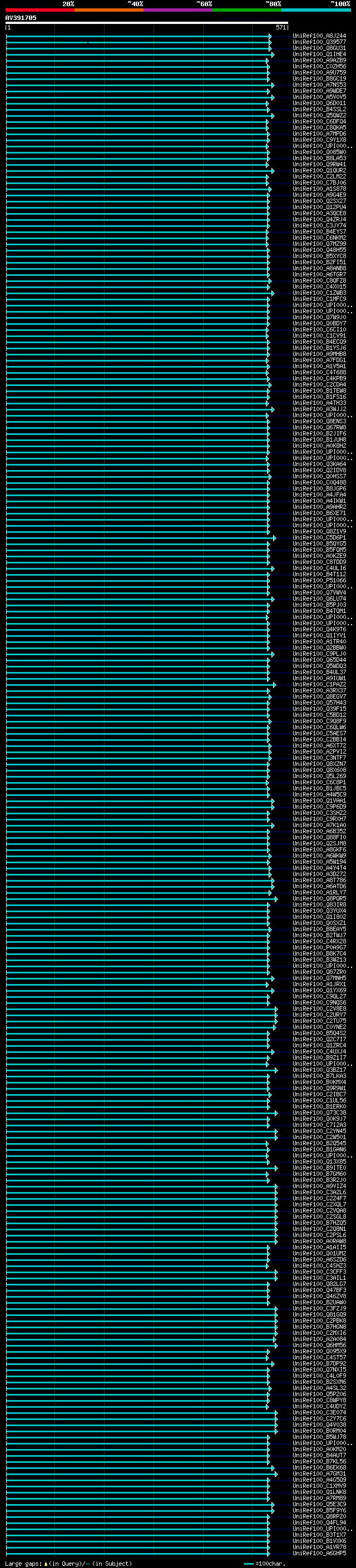Select hit label UniRef100_C2CDA4
The height and width of the screenshot is (1568, 356).
tap(319, 385)
